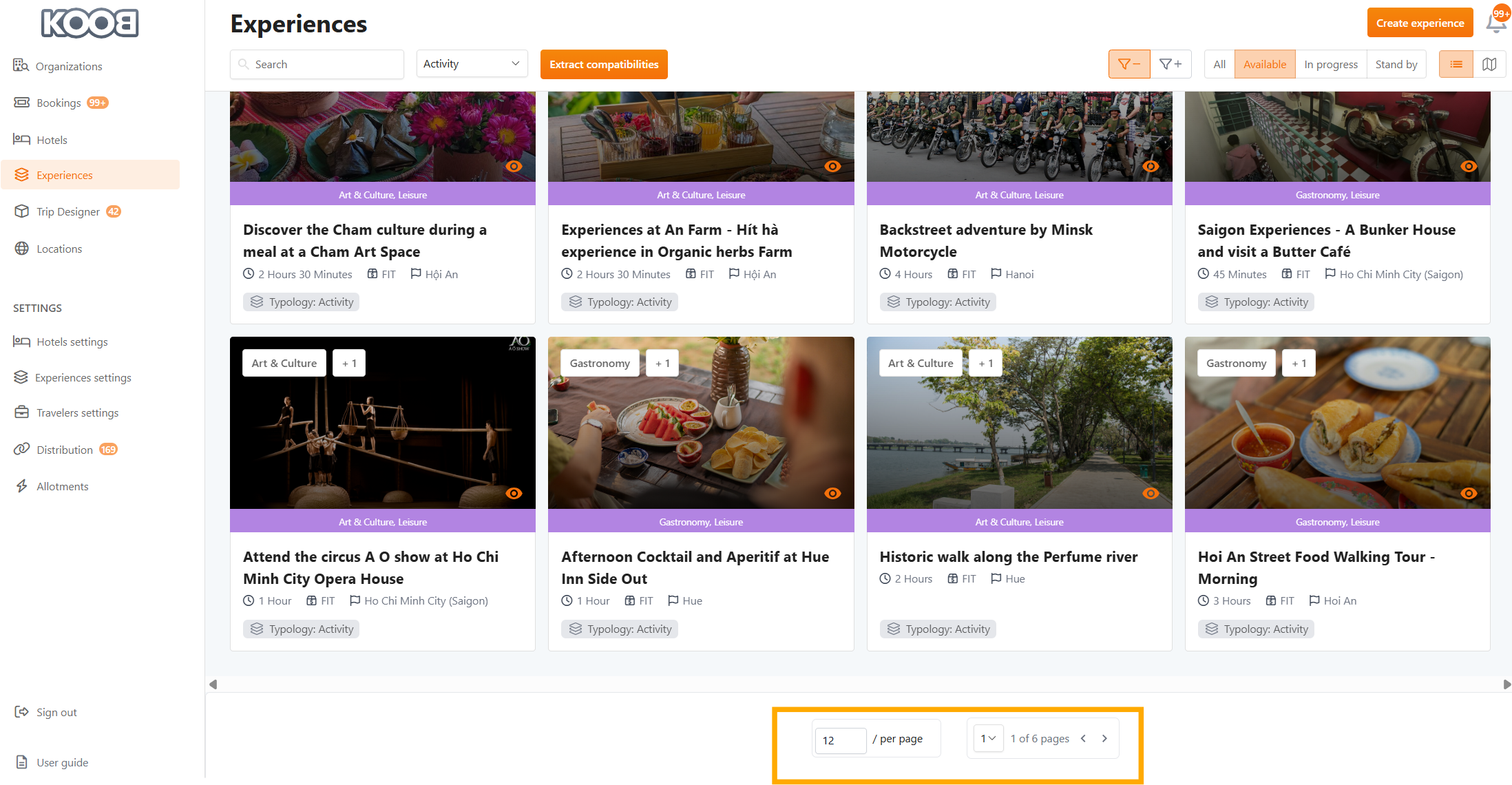Open Distribution from sidebar
1512x785 pixels.
65,450
